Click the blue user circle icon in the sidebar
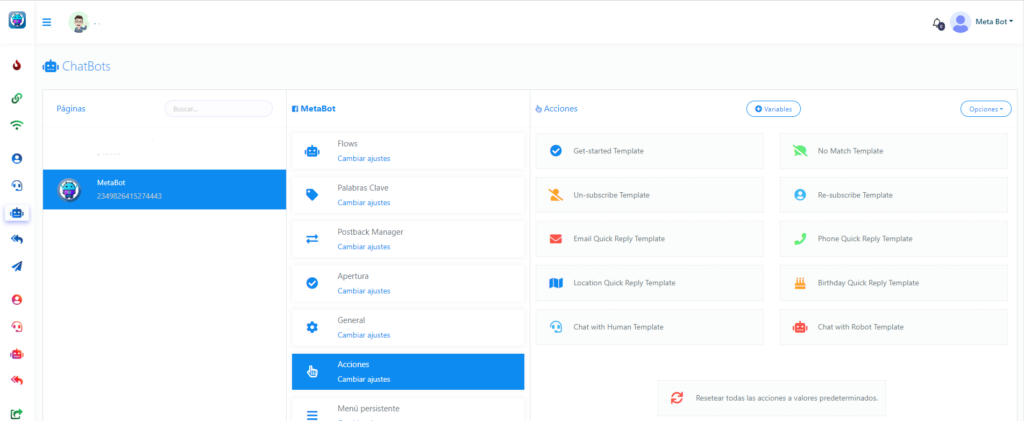This screenshot has height=421, width=1024. tap(17, 158)
